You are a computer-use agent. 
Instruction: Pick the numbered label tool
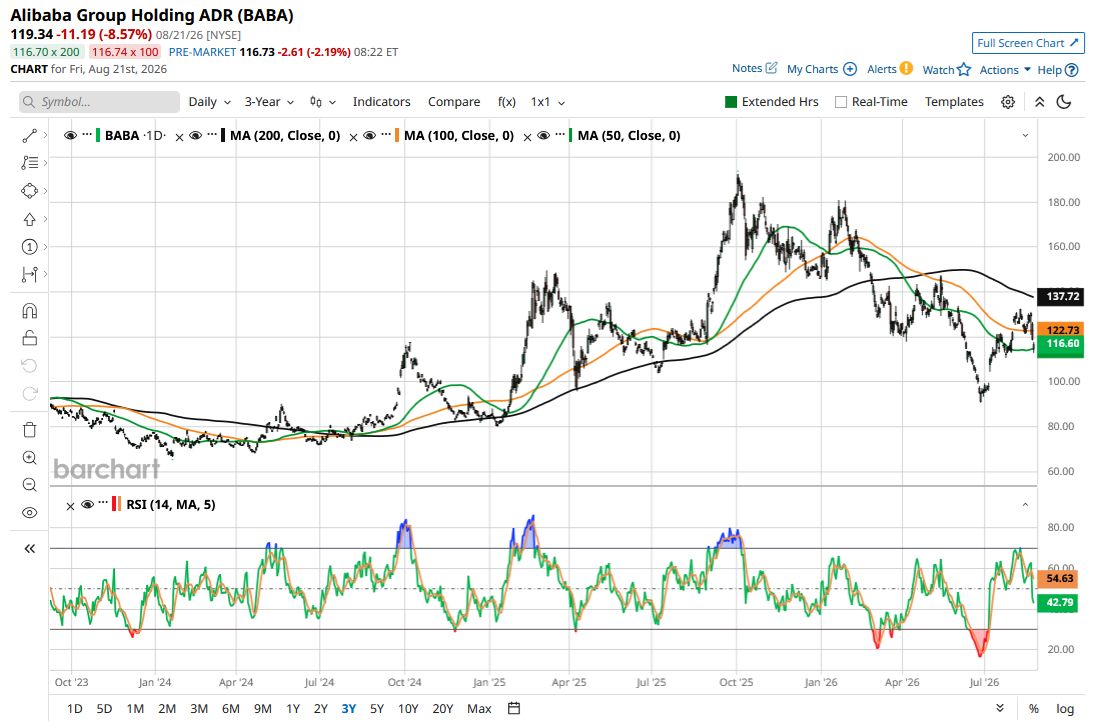pos(29,246)
